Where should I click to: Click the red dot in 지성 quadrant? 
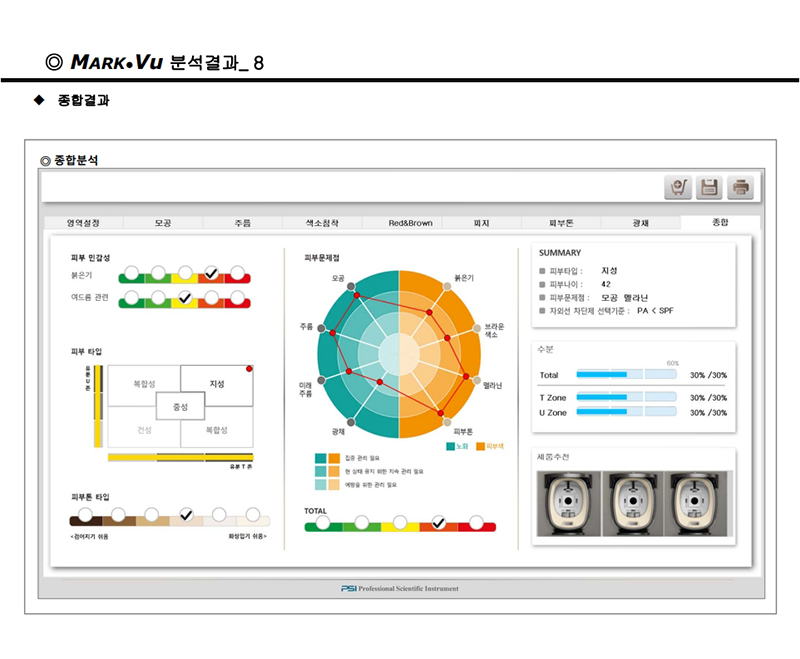click(x=248, y=369)
